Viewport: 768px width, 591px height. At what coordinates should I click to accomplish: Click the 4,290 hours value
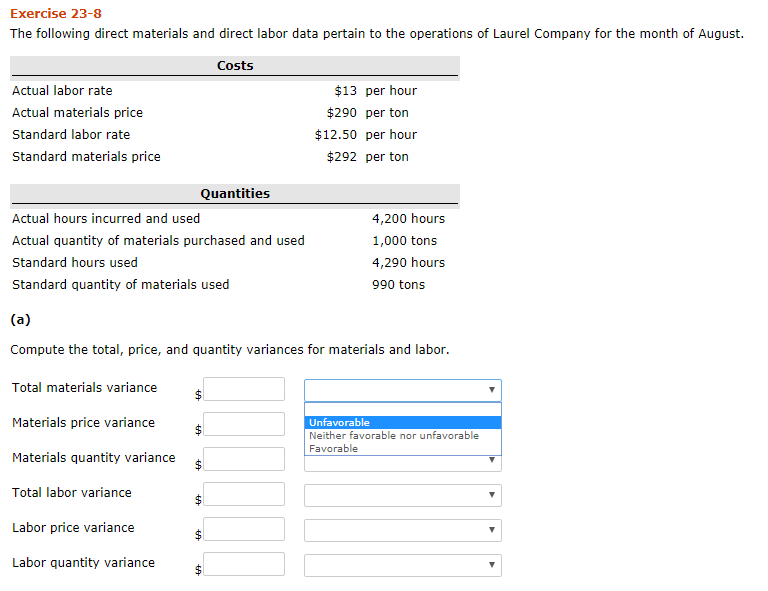coord(408,263)
